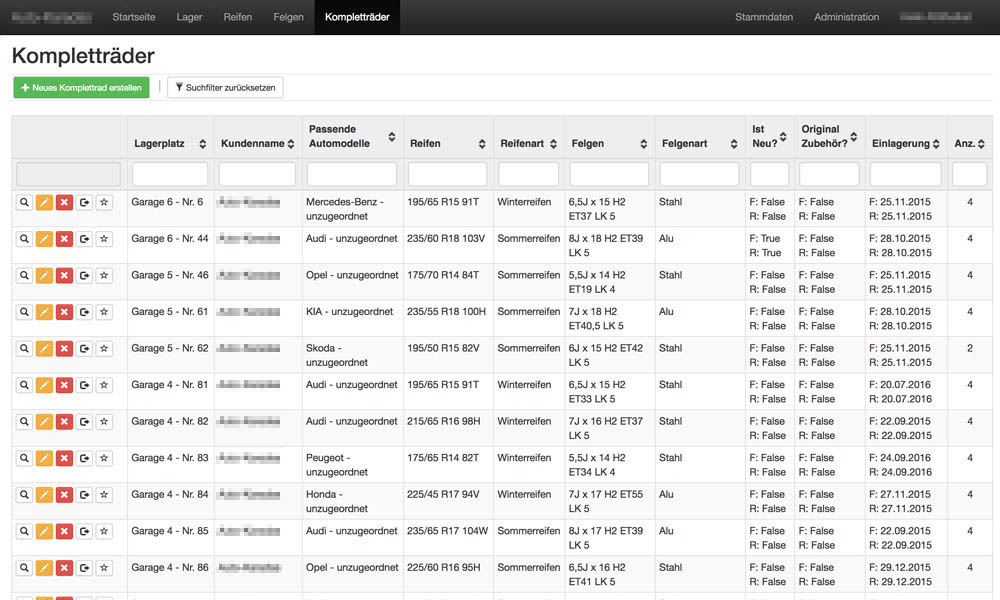Edit the Garage 6 - Nr. 44 entry
The width and height of the screenshot is (1000, 600).
click(x=44, y=239)
